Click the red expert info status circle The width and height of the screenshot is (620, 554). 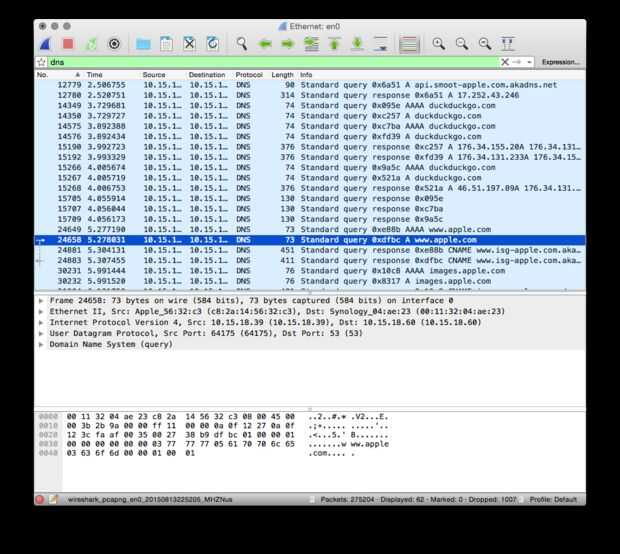tap(40, 499)
